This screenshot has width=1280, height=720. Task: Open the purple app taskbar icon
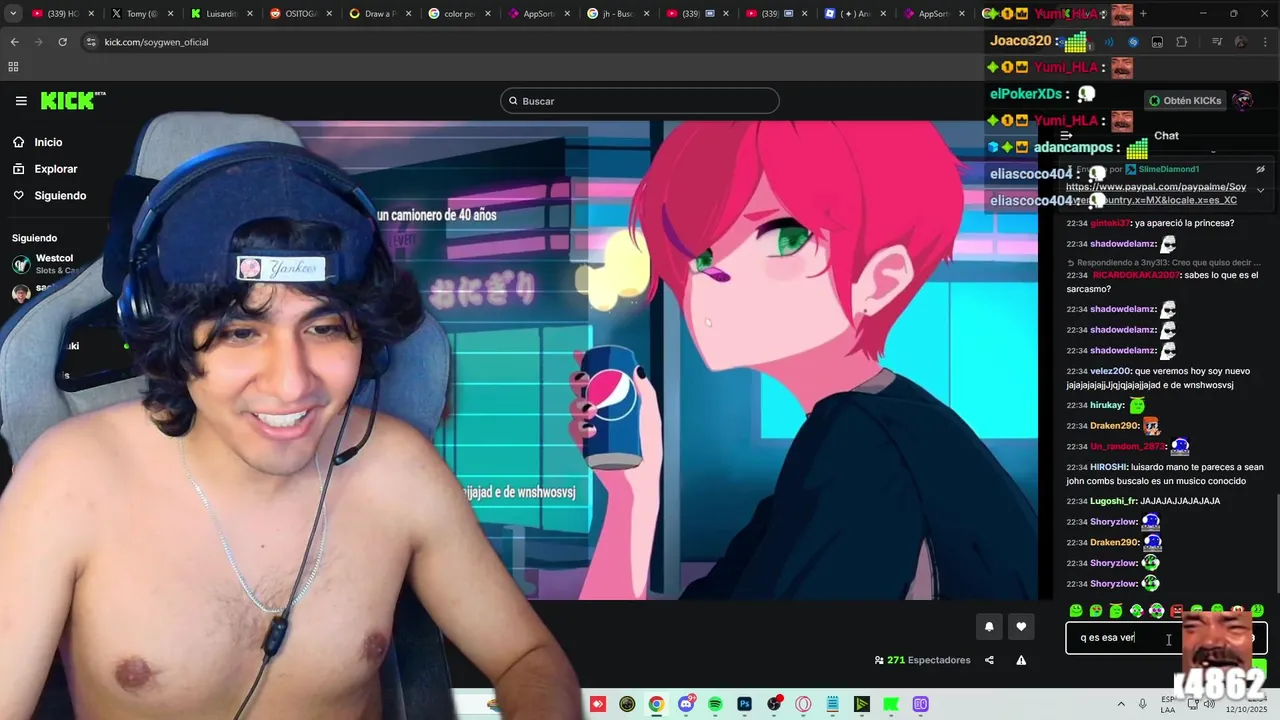click(x=921, y=704)
